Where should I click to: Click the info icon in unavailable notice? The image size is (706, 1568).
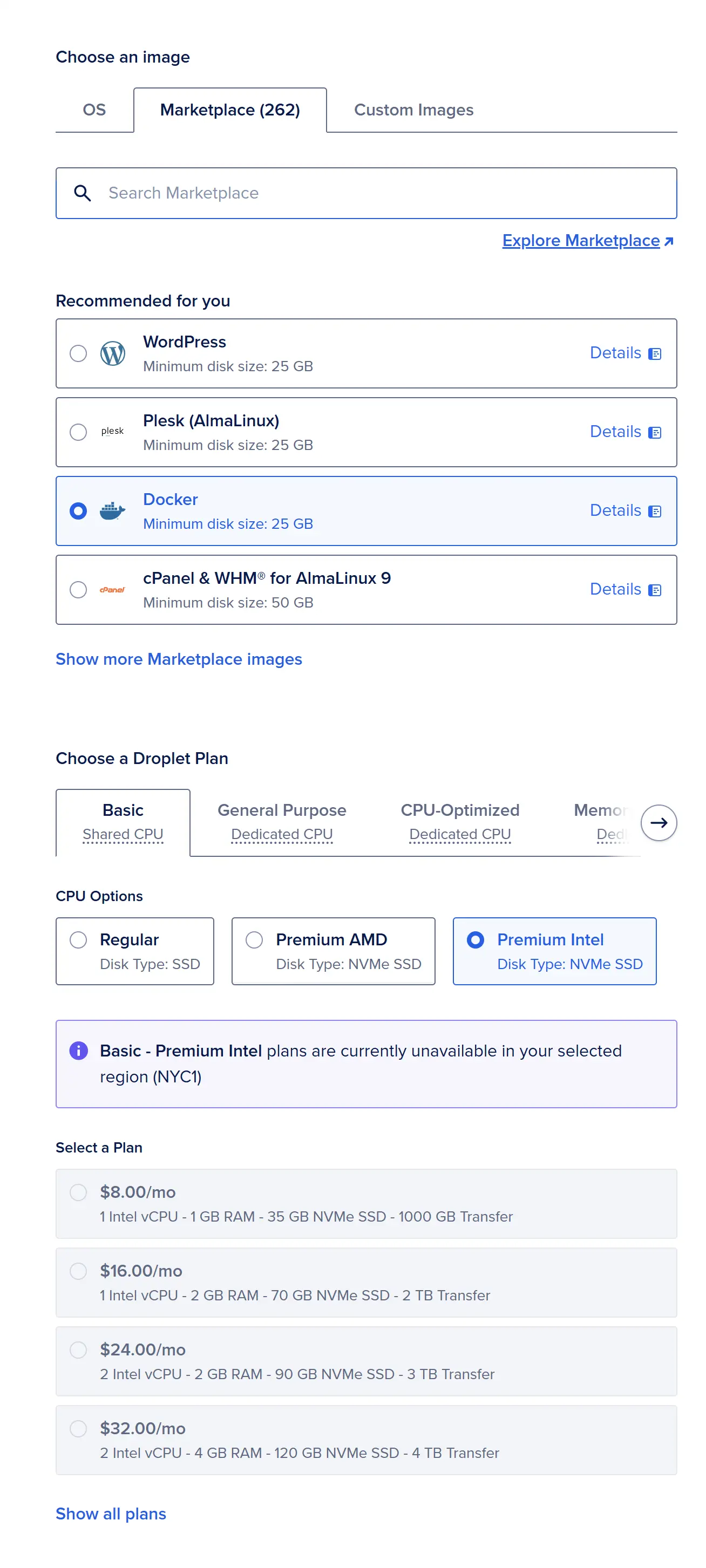79,1051
